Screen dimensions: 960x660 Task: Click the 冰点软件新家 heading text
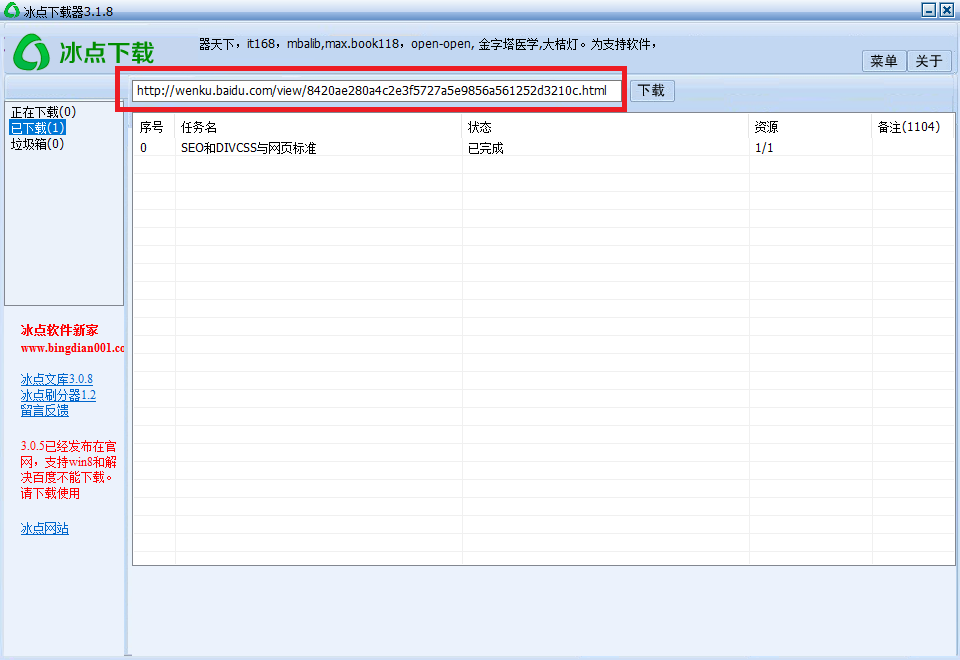point(59,331)
